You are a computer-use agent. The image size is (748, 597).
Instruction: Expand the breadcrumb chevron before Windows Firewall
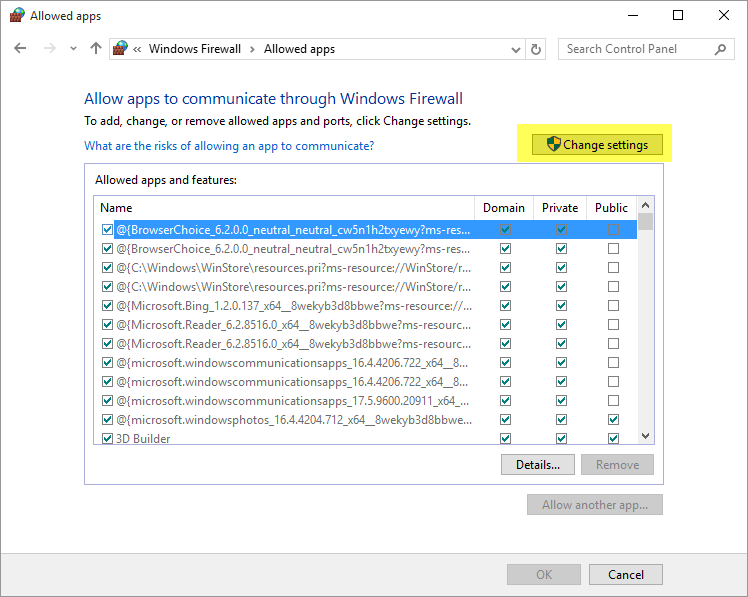pyautogui.click(x=137, y=49)
